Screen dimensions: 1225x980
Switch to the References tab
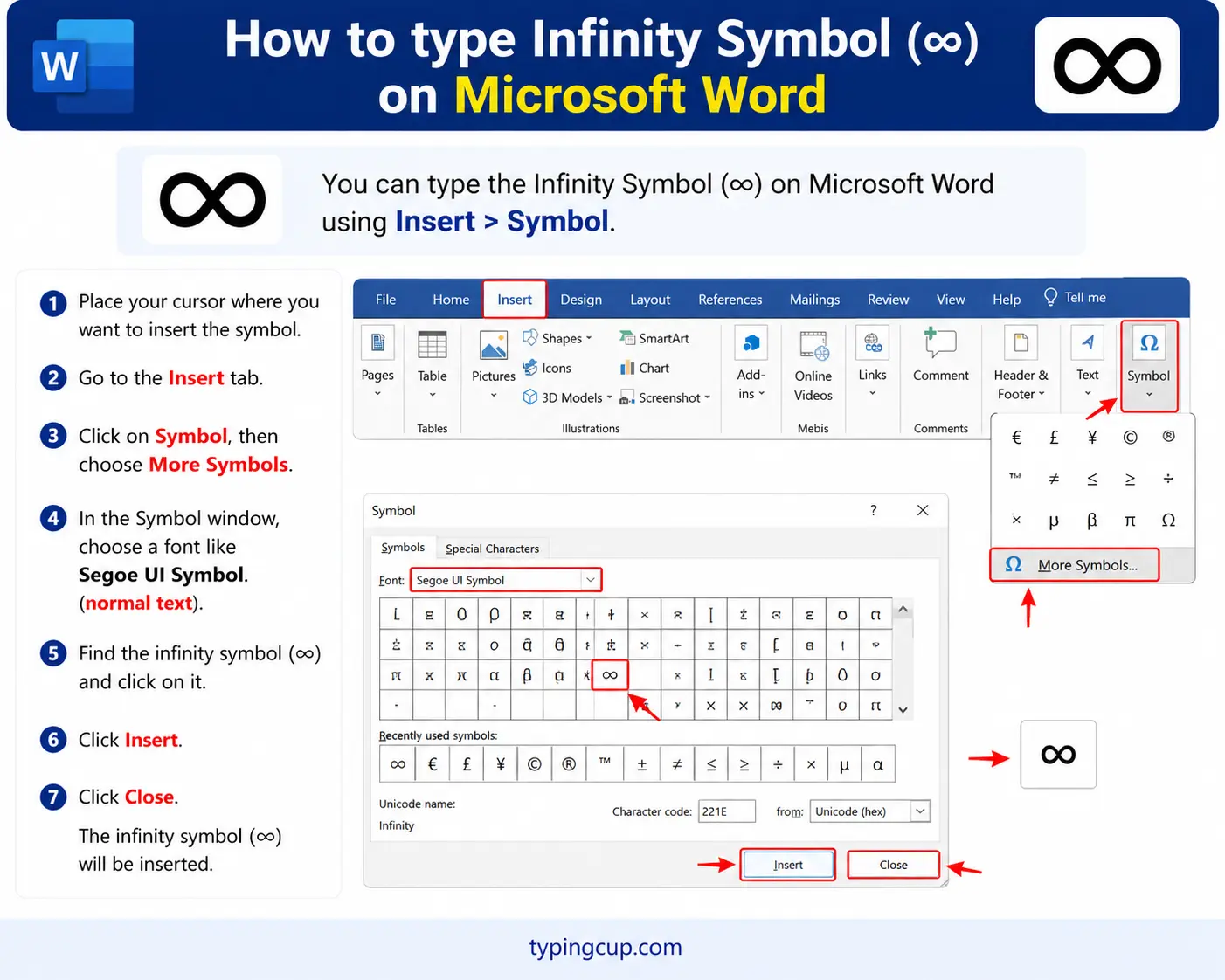coord(730,300)
